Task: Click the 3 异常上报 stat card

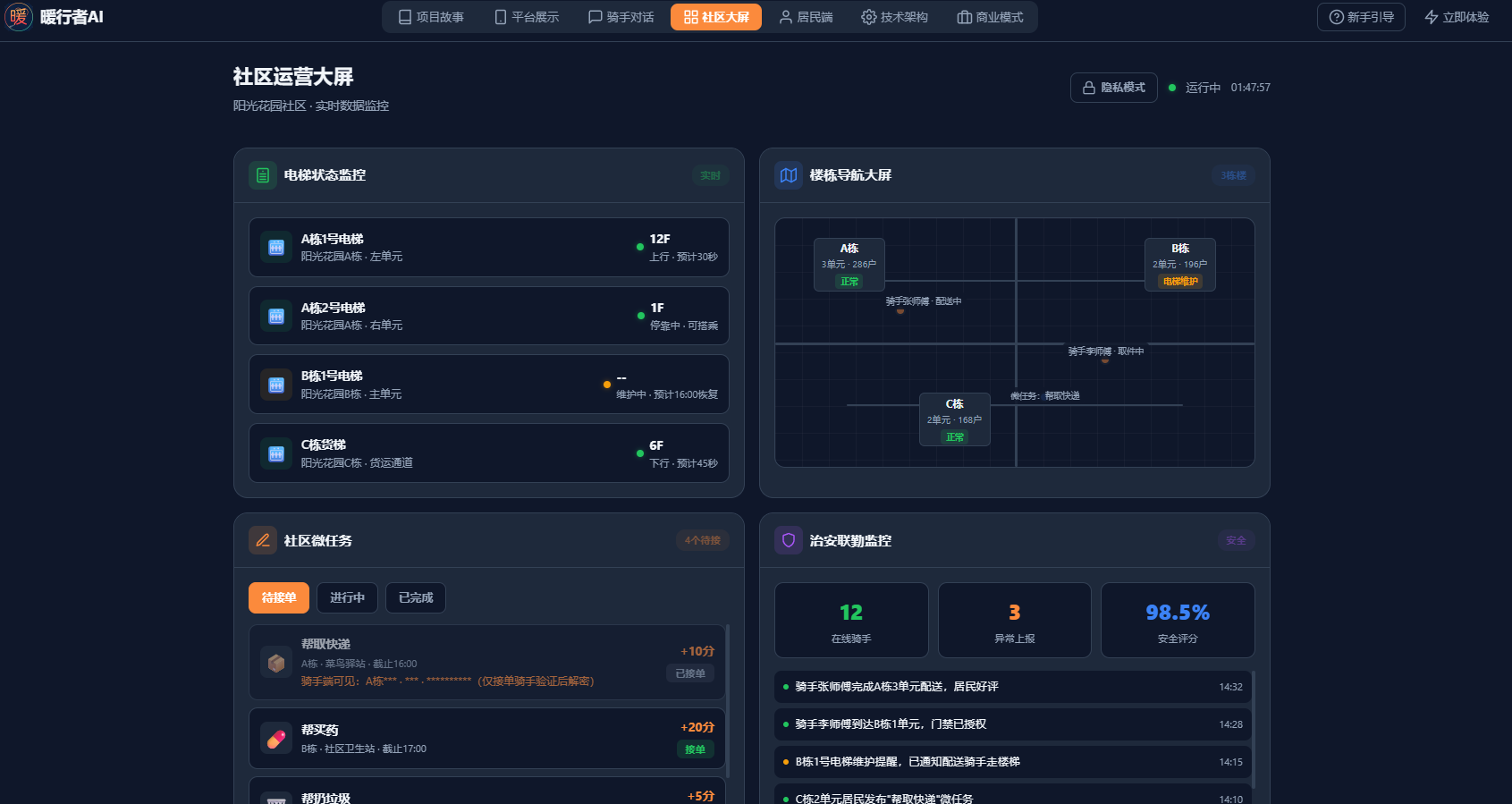Action: pos(1015,621)
